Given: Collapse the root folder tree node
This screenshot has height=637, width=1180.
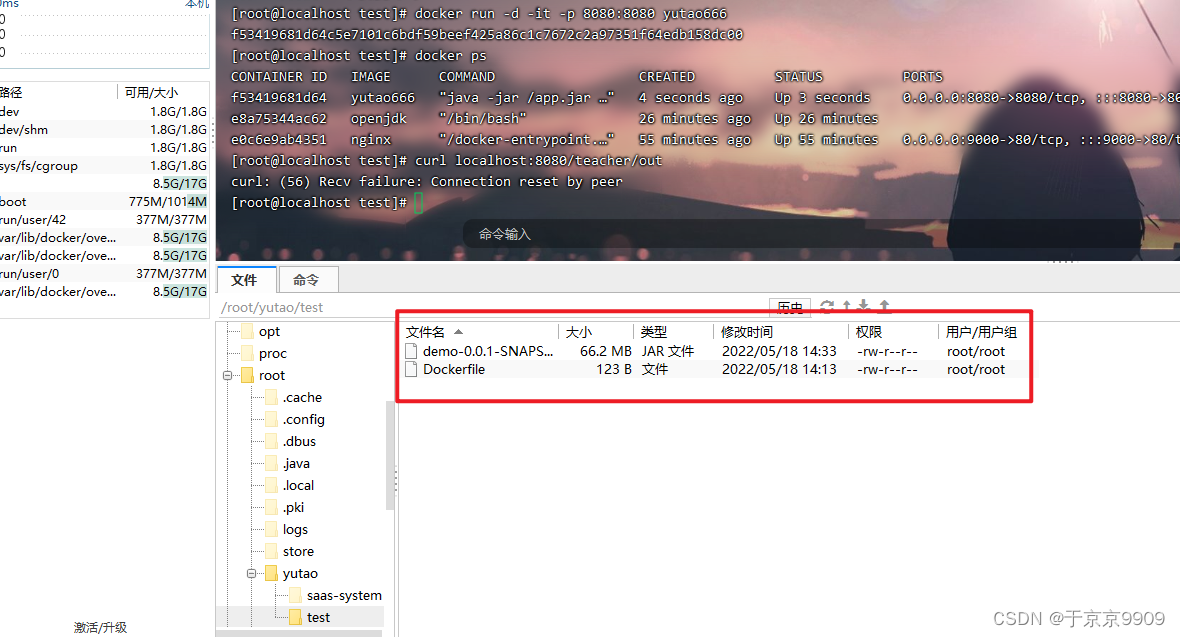Looking at the screenshot, I should point(227,375).
